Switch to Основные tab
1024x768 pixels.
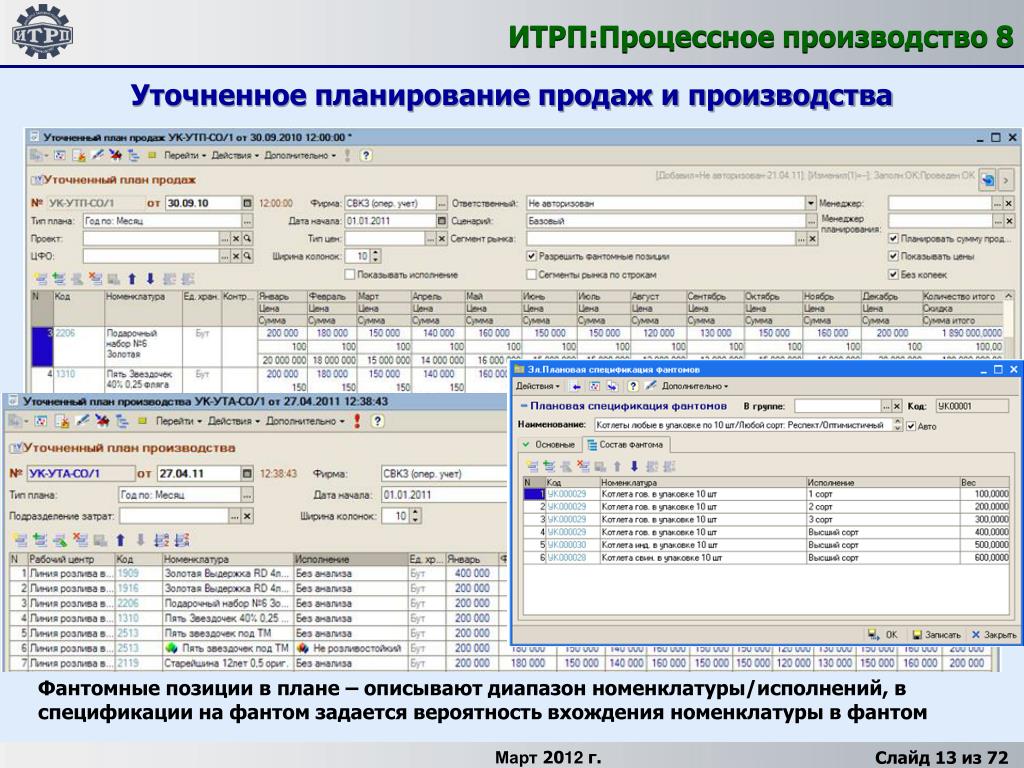[x=549, y=444]
